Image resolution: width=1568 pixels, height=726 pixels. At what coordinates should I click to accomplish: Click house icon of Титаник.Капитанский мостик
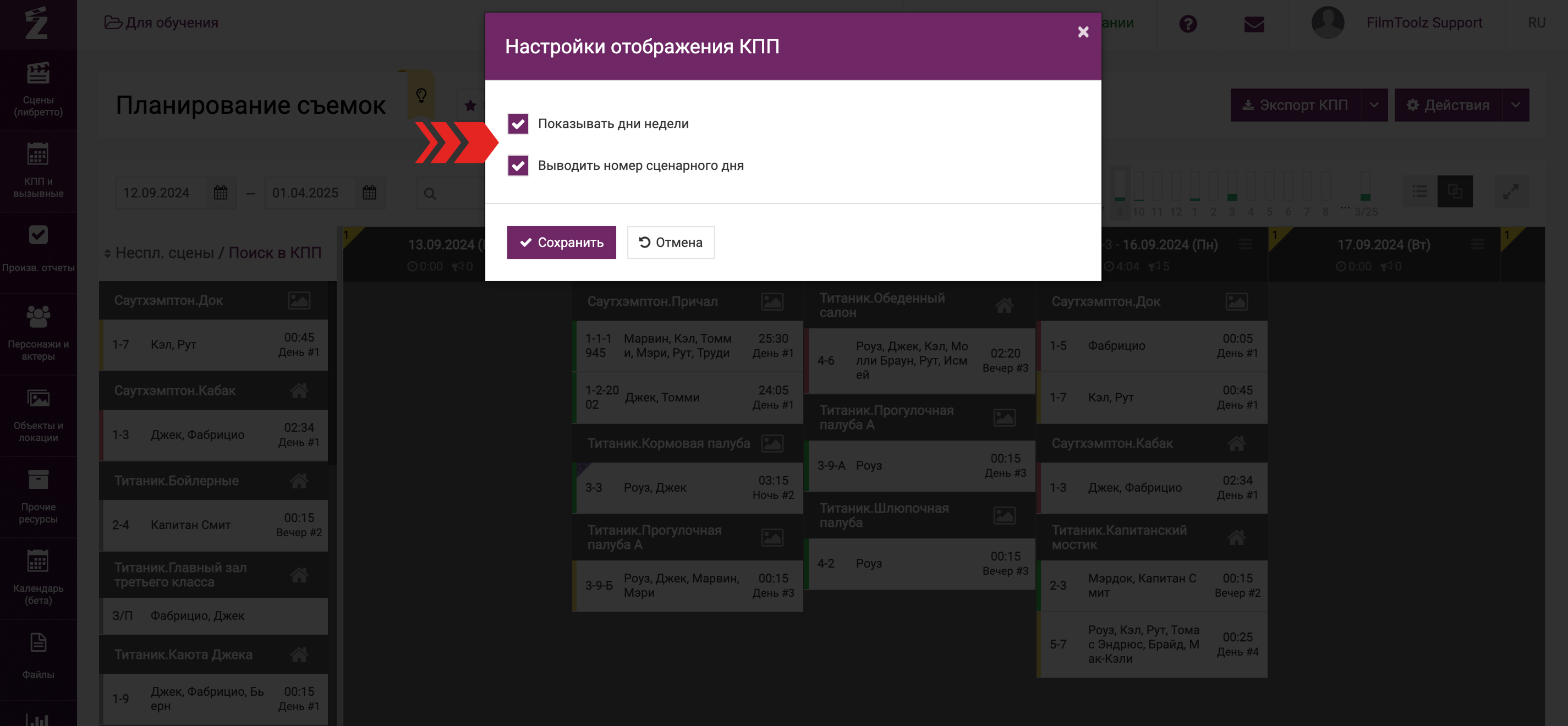coord(1236,537)
